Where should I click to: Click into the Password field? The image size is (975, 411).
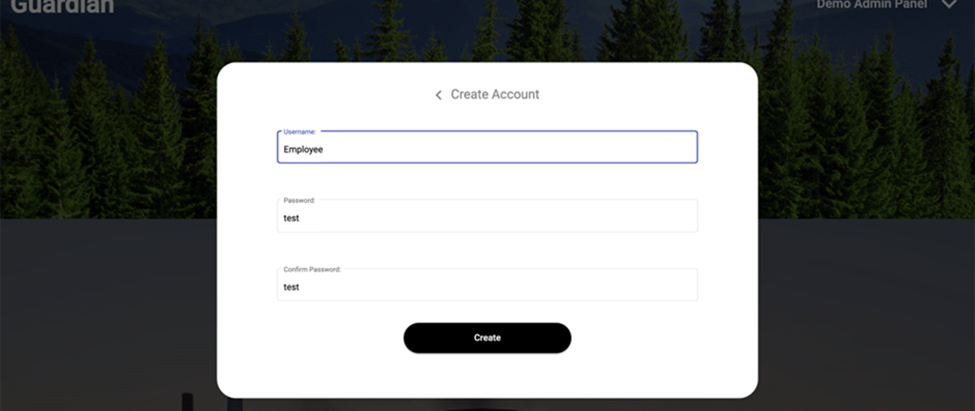[487, 217]
